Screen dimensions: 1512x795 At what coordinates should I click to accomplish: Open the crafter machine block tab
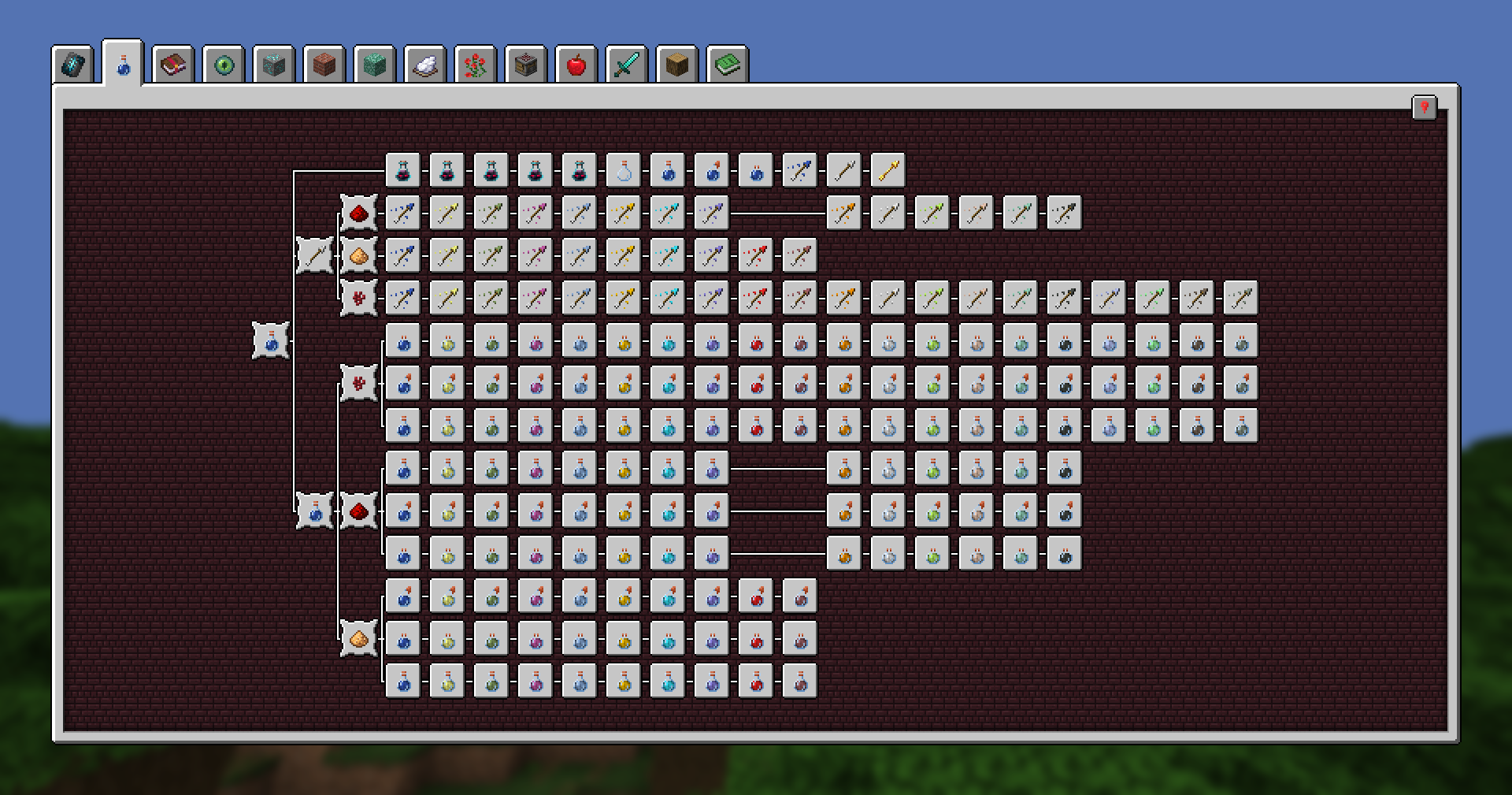[526, 65]
